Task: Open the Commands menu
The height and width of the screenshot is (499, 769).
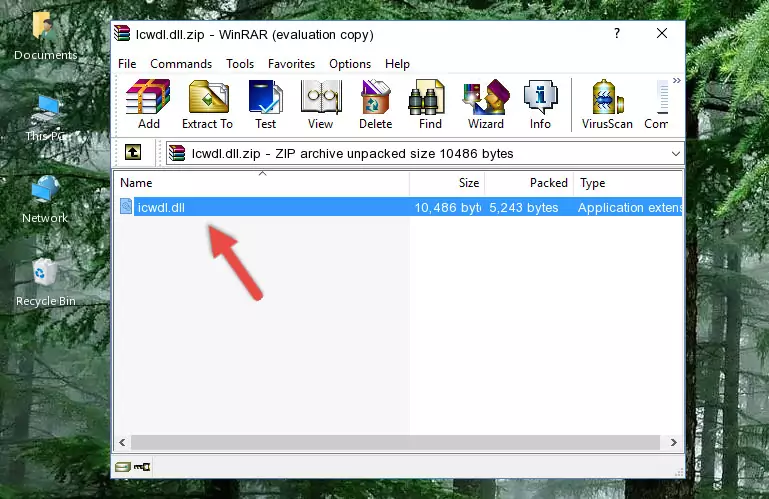Action: tap(181, 64)
